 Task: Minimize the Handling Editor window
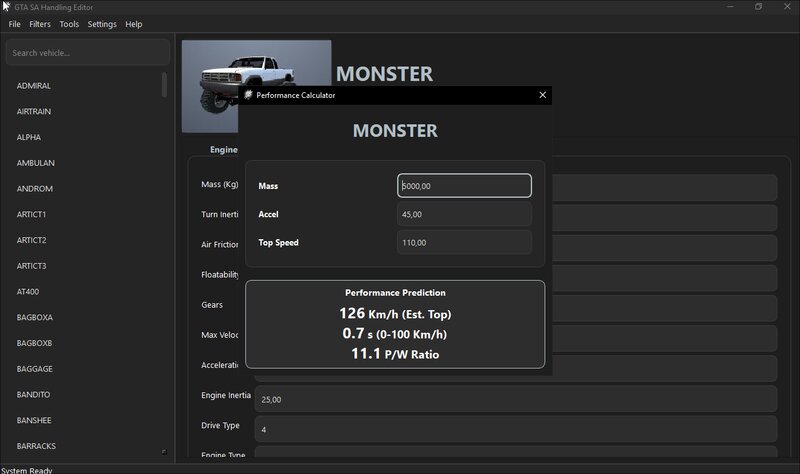pos(730,7)
